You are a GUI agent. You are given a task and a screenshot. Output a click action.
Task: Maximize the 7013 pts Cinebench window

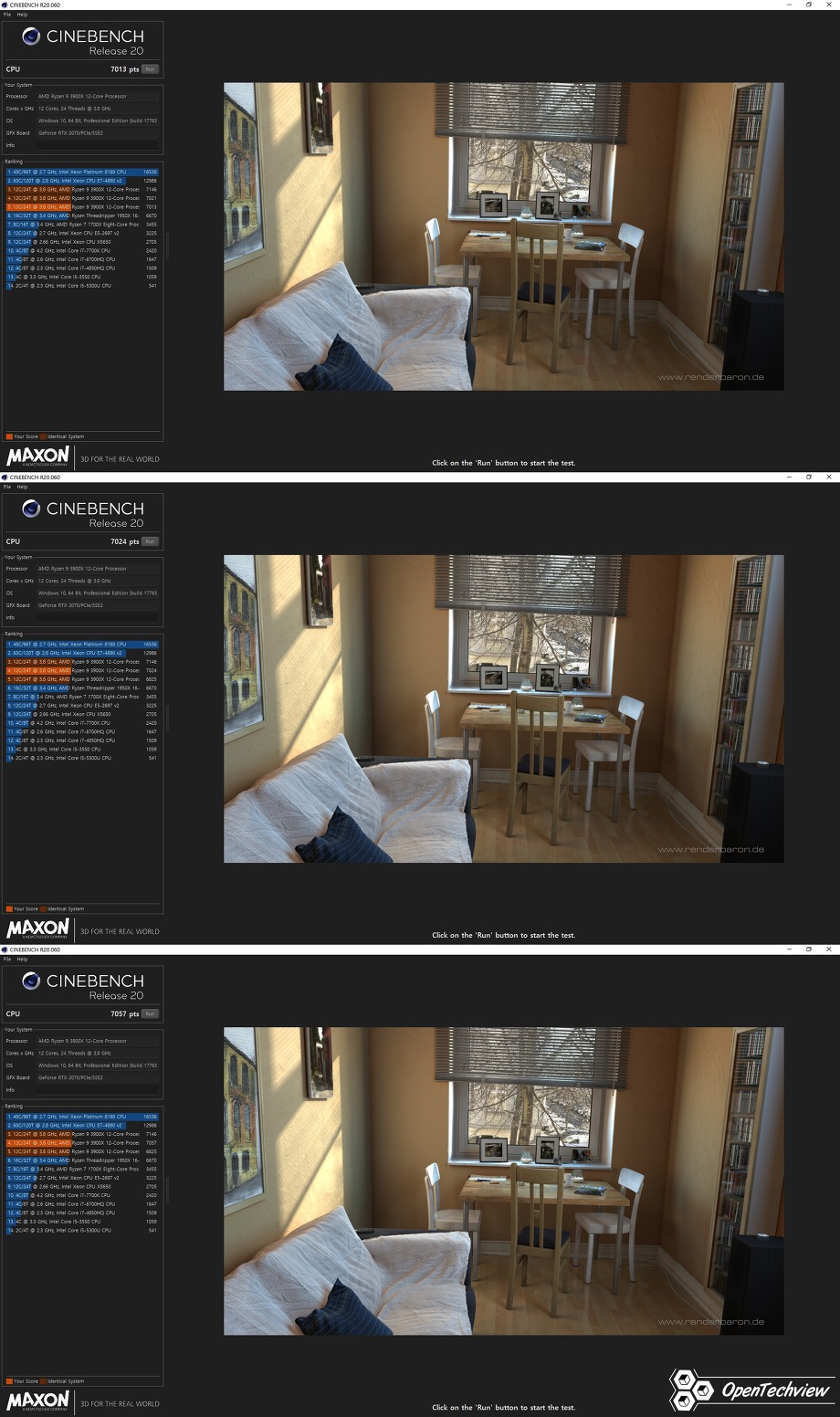808,5
